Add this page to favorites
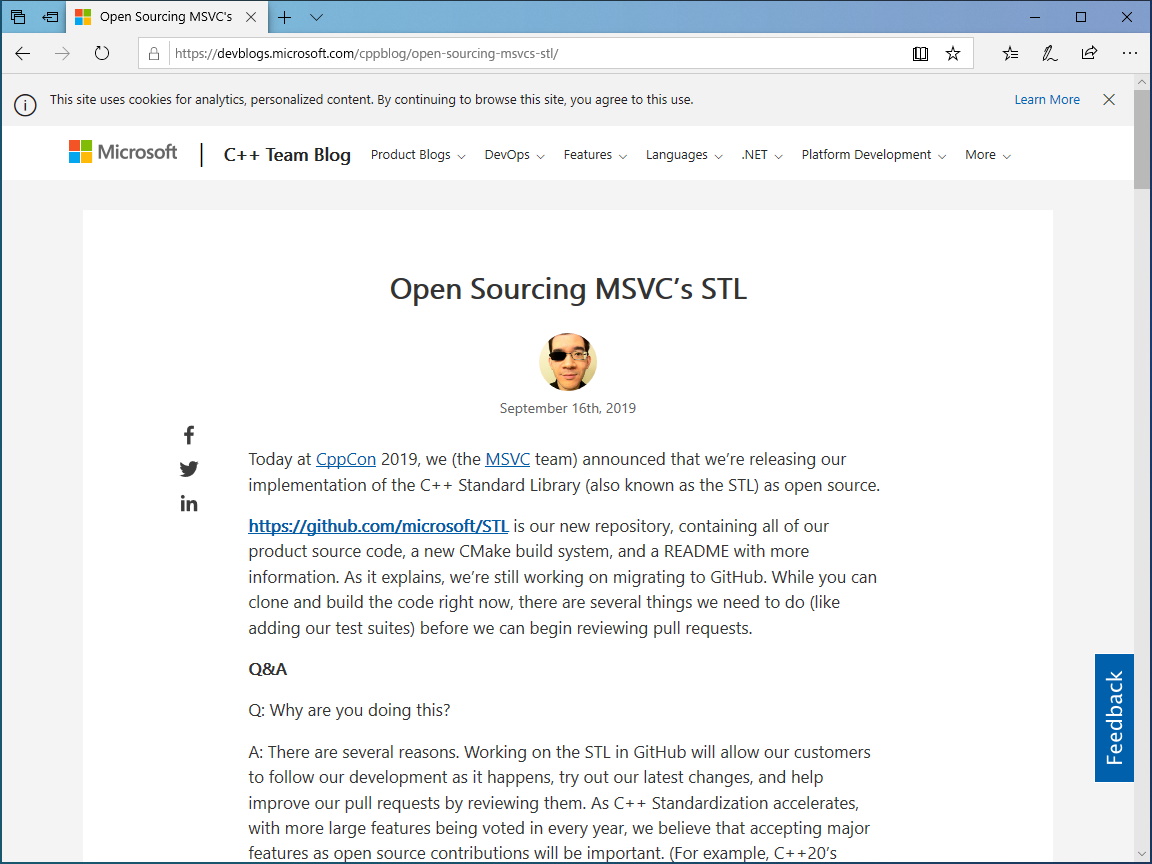The width and height of the screenshot is (1152, 864). 953,53
